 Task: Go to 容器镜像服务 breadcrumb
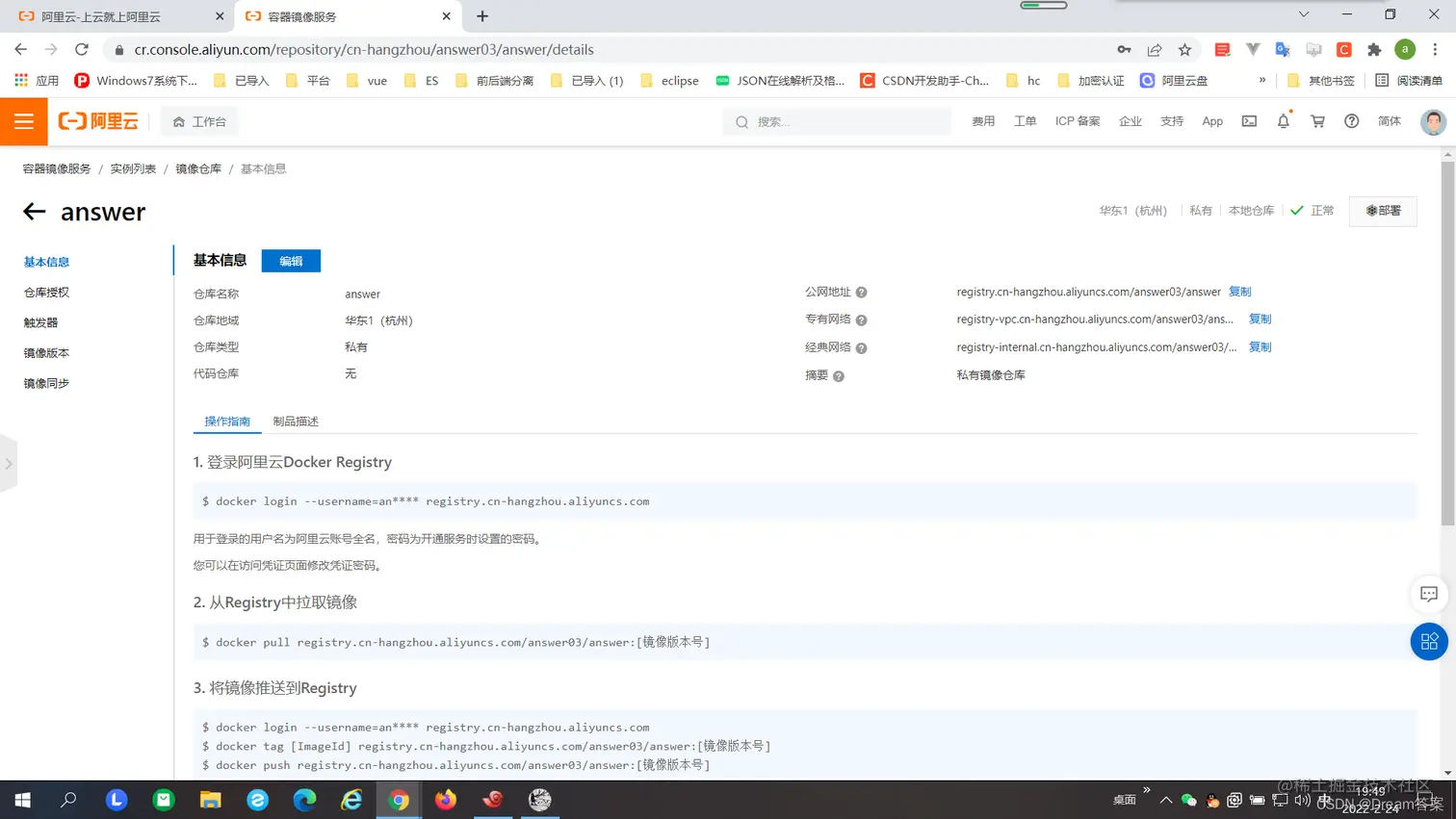[57, 168]
